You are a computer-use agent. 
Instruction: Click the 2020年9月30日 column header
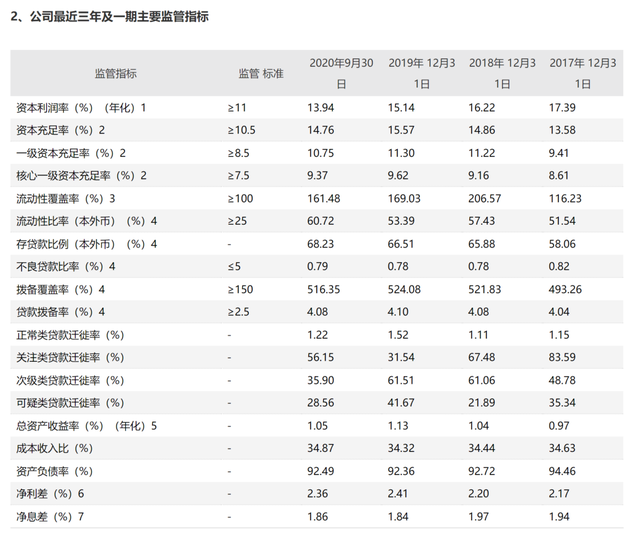341,73
